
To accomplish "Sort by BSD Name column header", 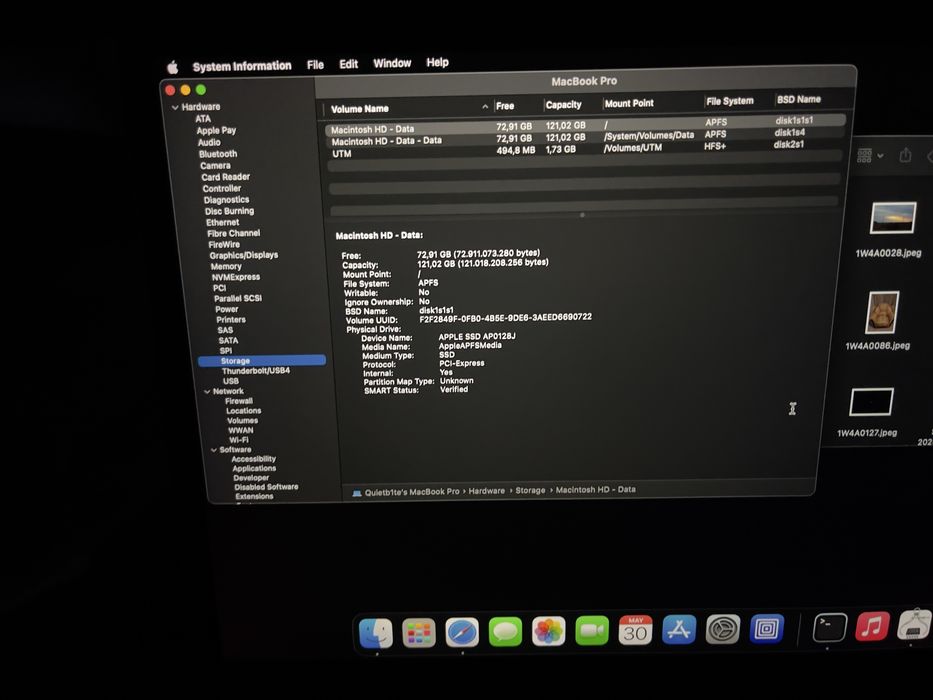I will tap(799, 99).
